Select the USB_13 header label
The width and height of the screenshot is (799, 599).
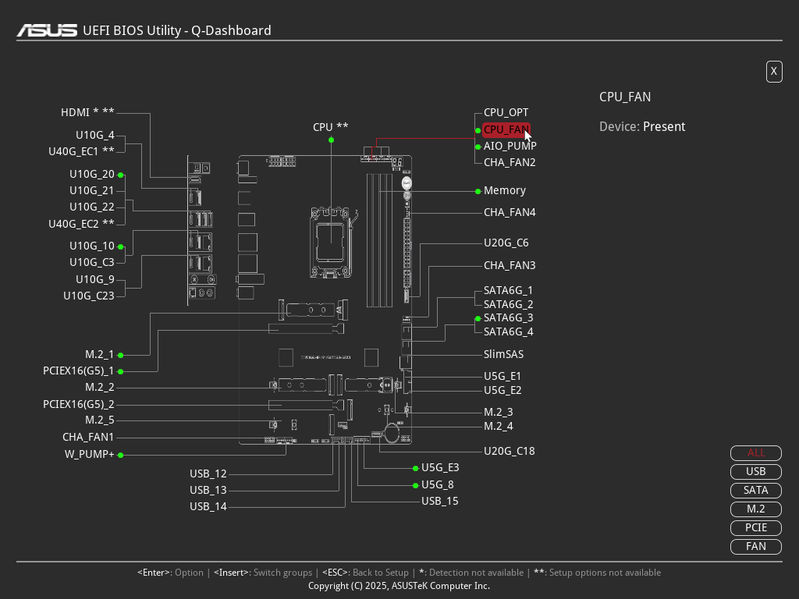pos(208,491)
